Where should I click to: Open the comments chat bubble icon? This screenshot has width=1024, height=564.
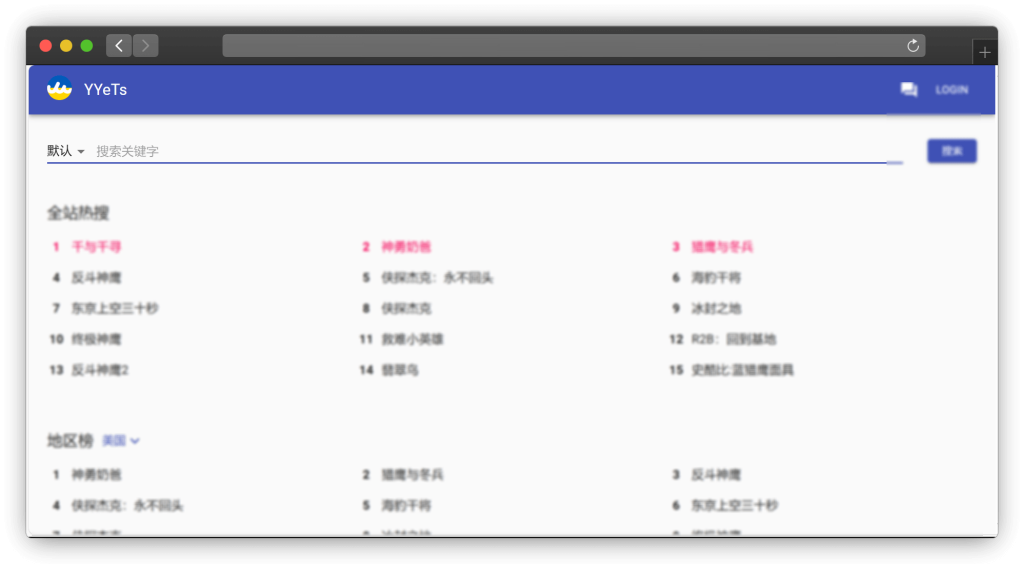click(x=908, y=89)
